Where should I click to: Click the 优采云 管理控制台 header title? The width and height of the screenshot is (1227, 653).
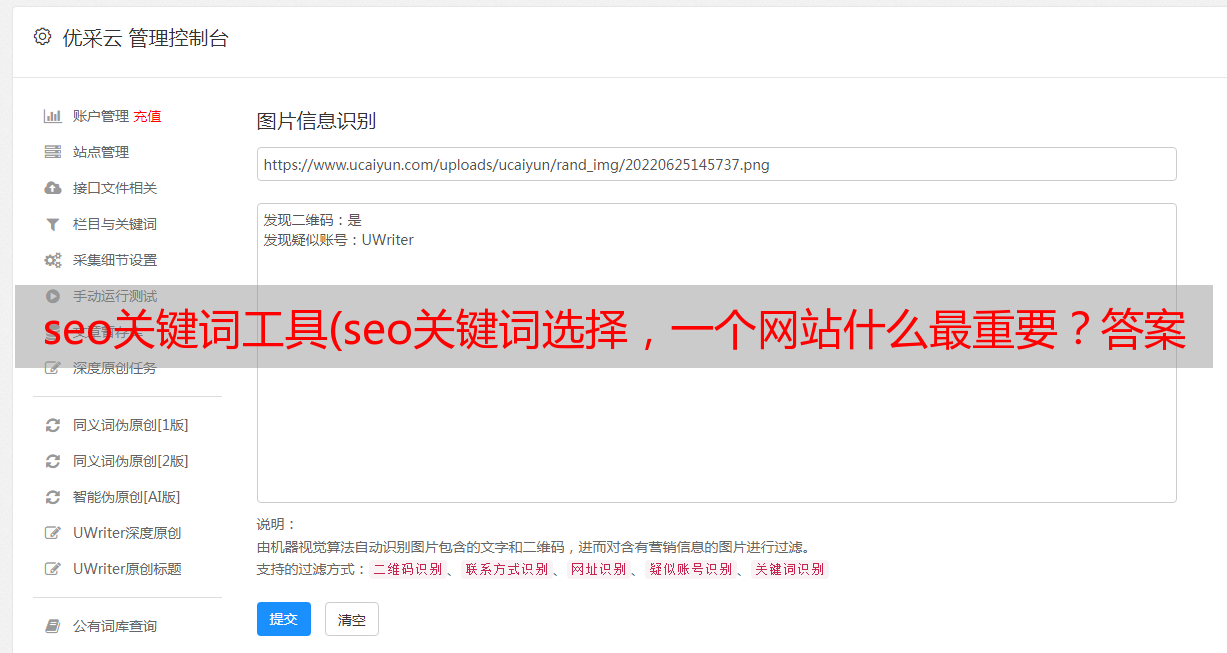(145, 38)
